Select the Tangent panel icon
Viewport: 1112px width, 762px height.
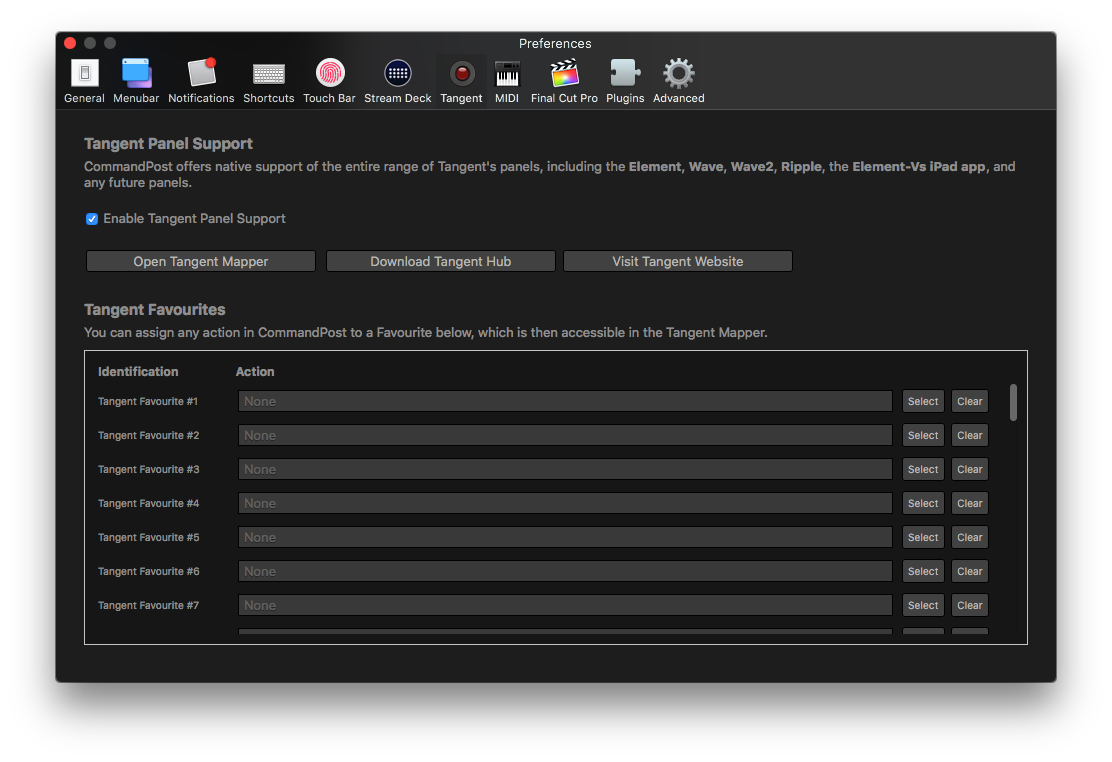[x=462, y=74]
